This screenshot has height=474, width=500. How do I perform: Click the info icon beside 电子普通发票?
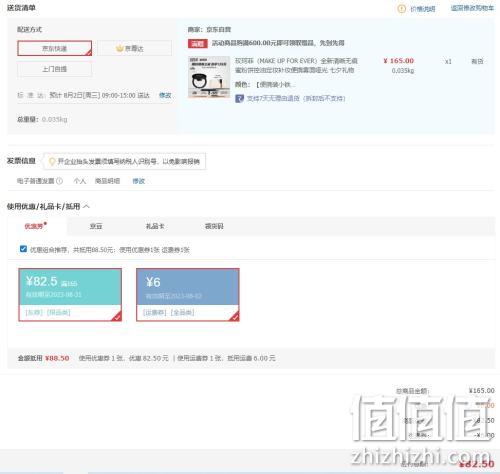pyautogui.click(x=59, y=181)
